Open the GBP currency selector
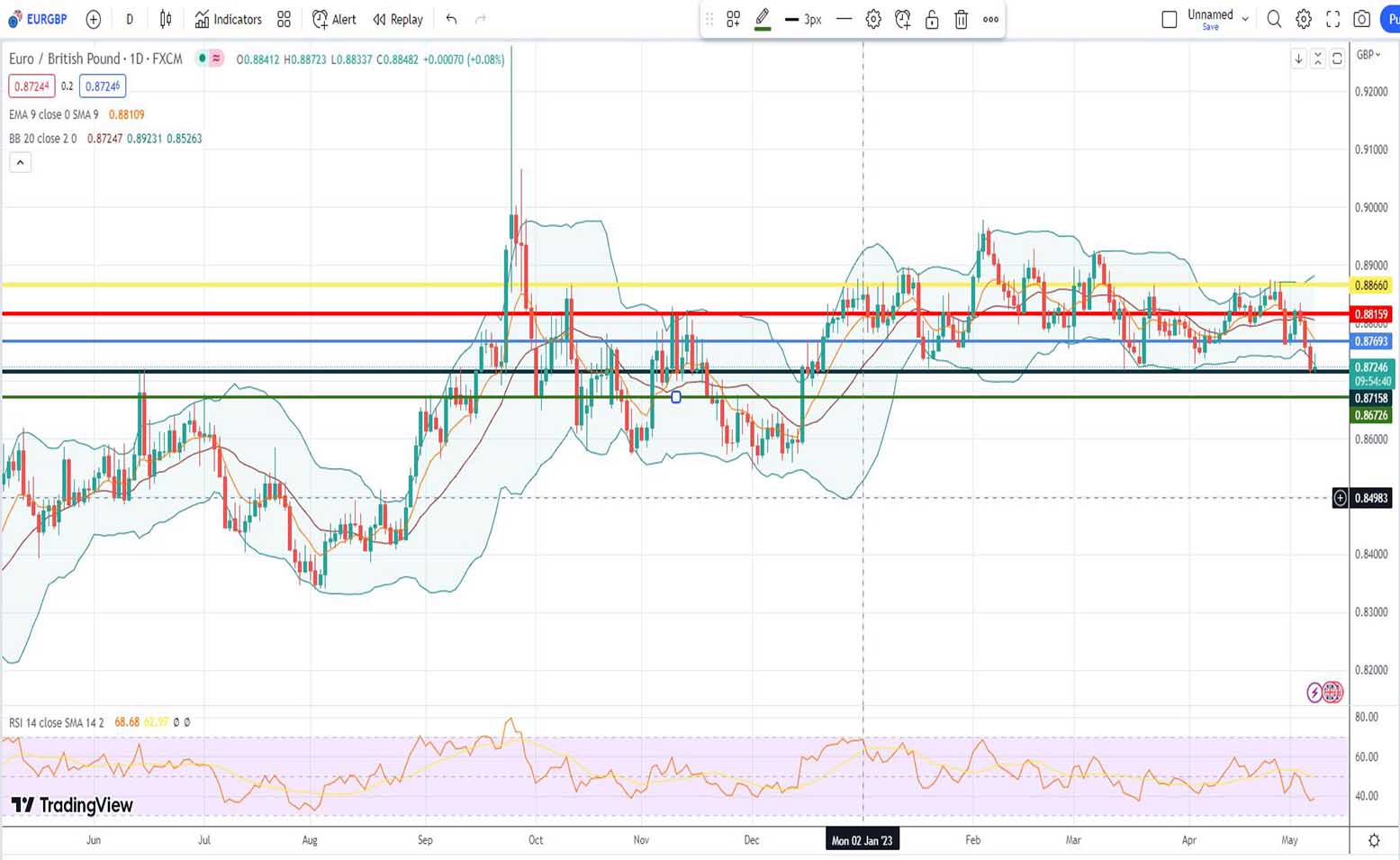This screenshot has height=860, width=1400. tap(1368, 55)
